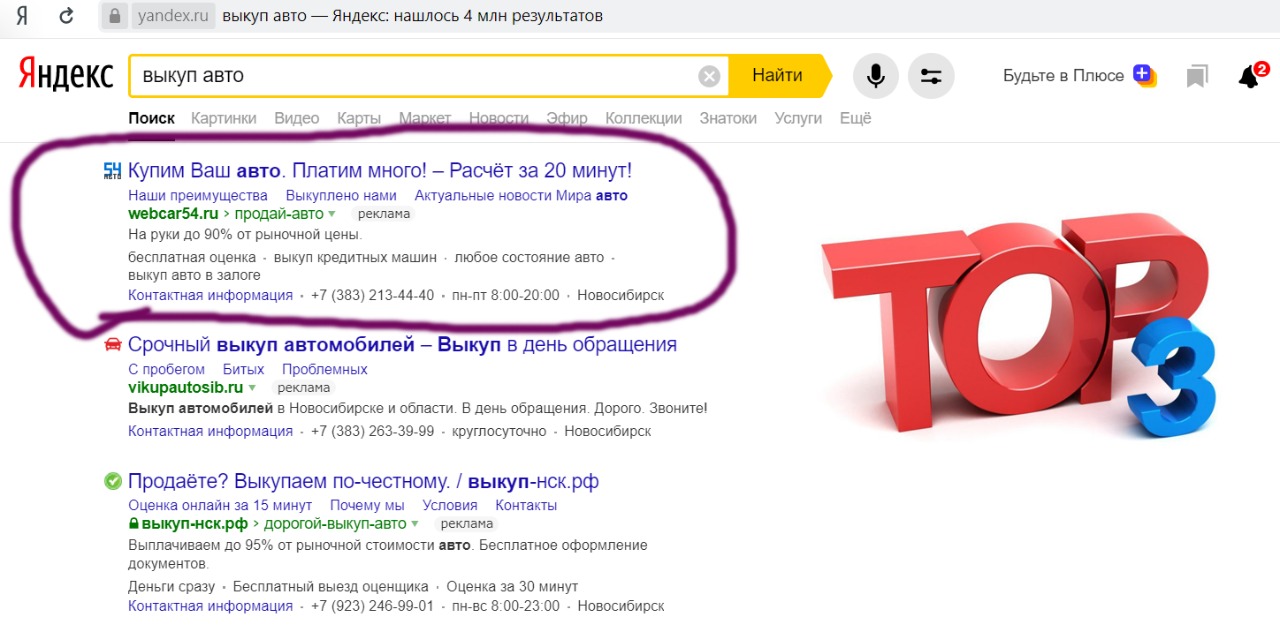
Task: Open the Почему мы sitelink
Action: [367, 505]
